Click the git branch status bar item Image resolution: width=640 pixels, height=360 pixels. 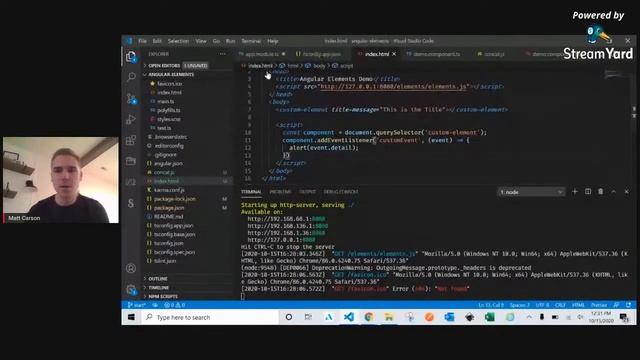pyautogui.click(x=136, y=305)
